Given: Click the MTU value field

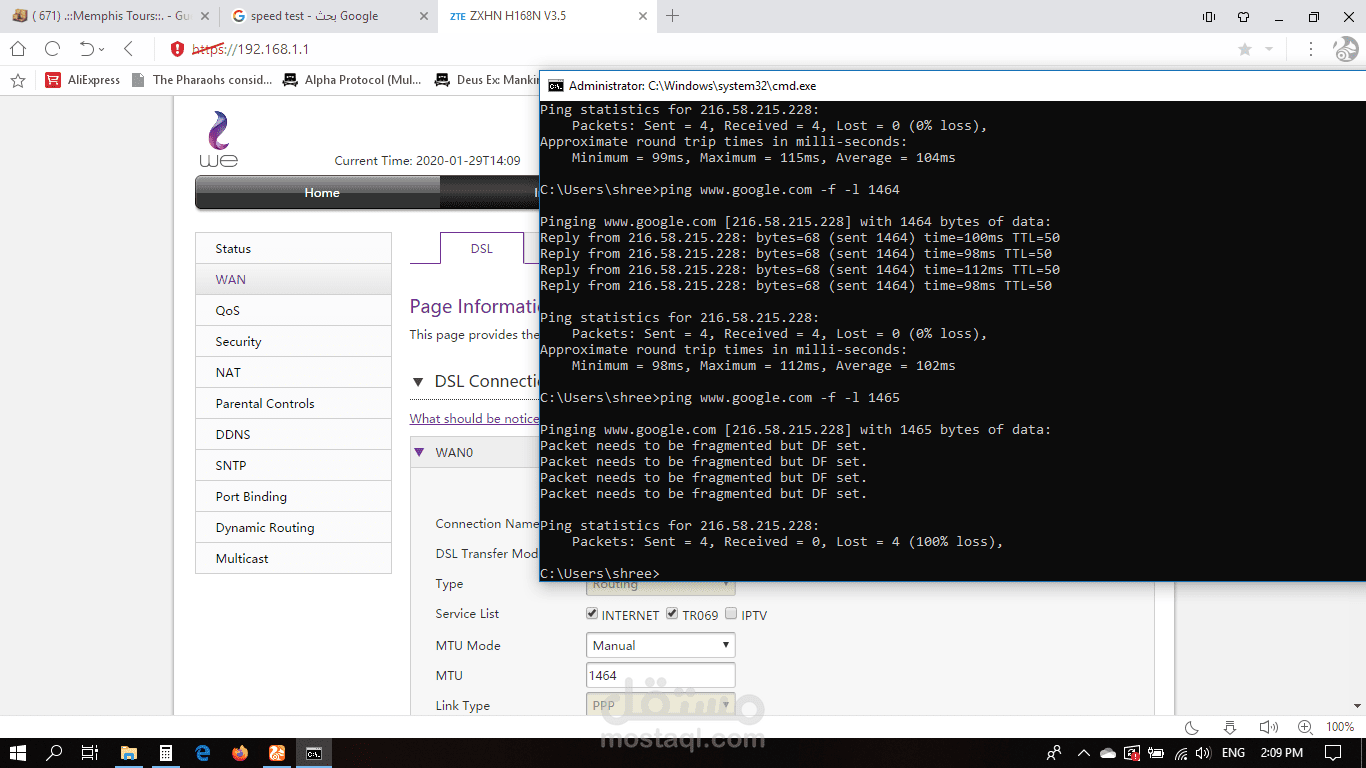Looking at the screenshot, I should [660, 675].
